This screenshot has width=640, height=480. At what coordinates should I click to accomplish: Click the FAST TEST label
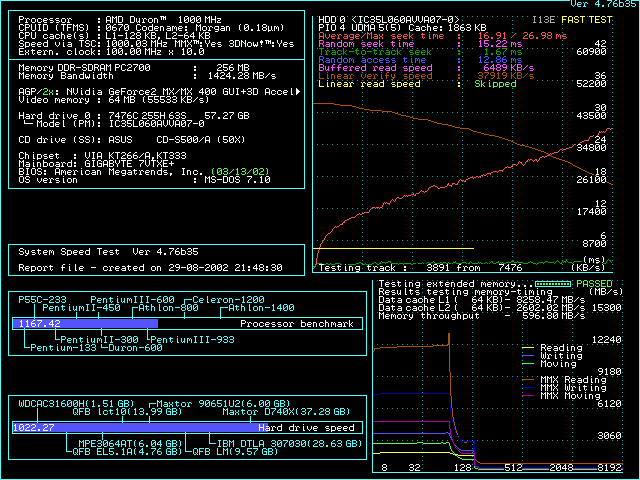point(588,19)
